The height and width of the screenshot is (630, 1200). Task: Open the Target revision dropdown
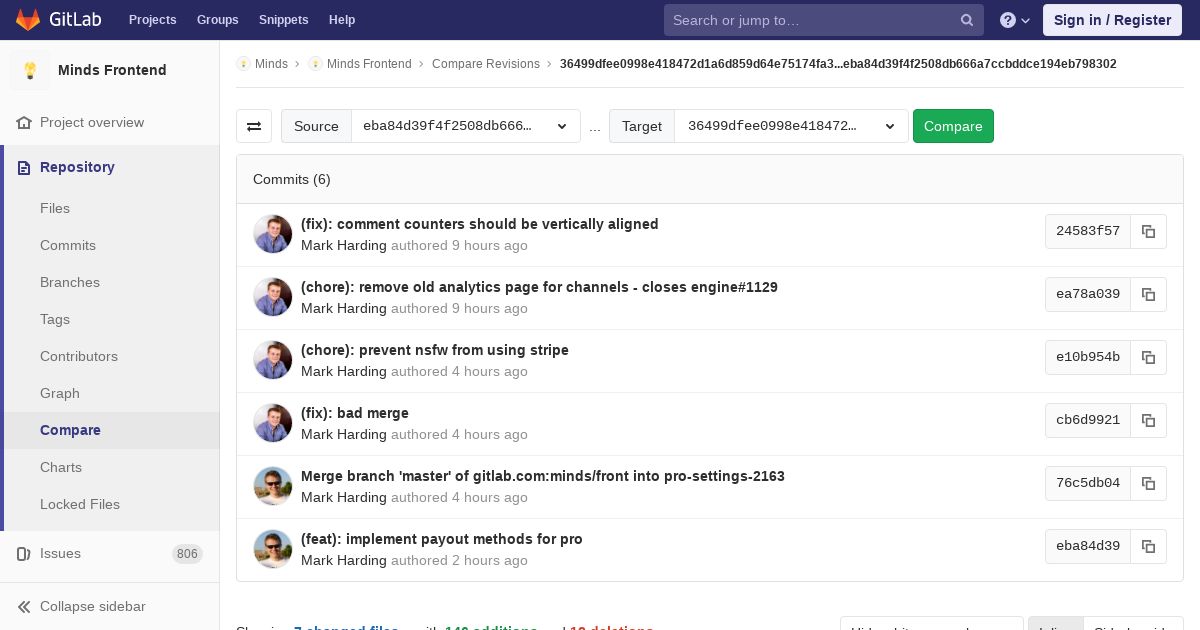click(x=791, y=126)
